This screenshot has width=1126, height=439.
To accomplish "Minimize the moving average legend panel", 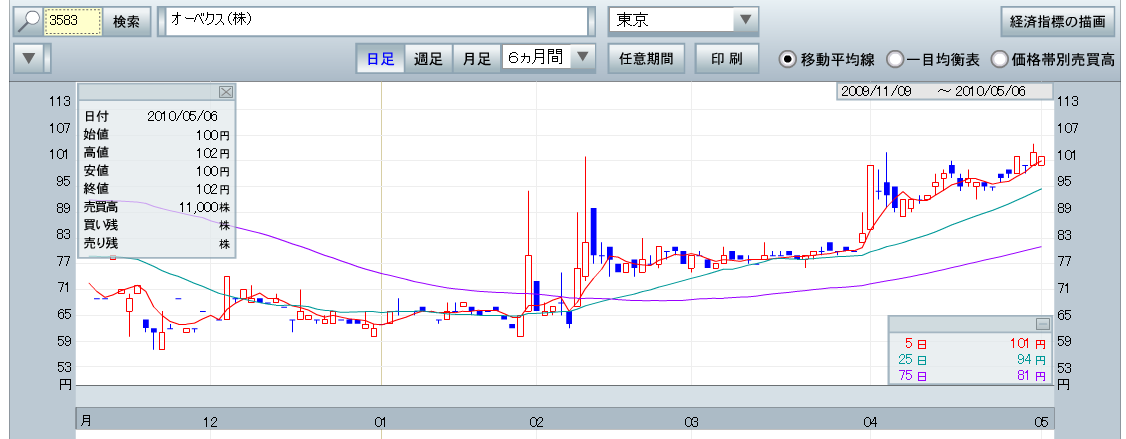I will [1042, 324].
